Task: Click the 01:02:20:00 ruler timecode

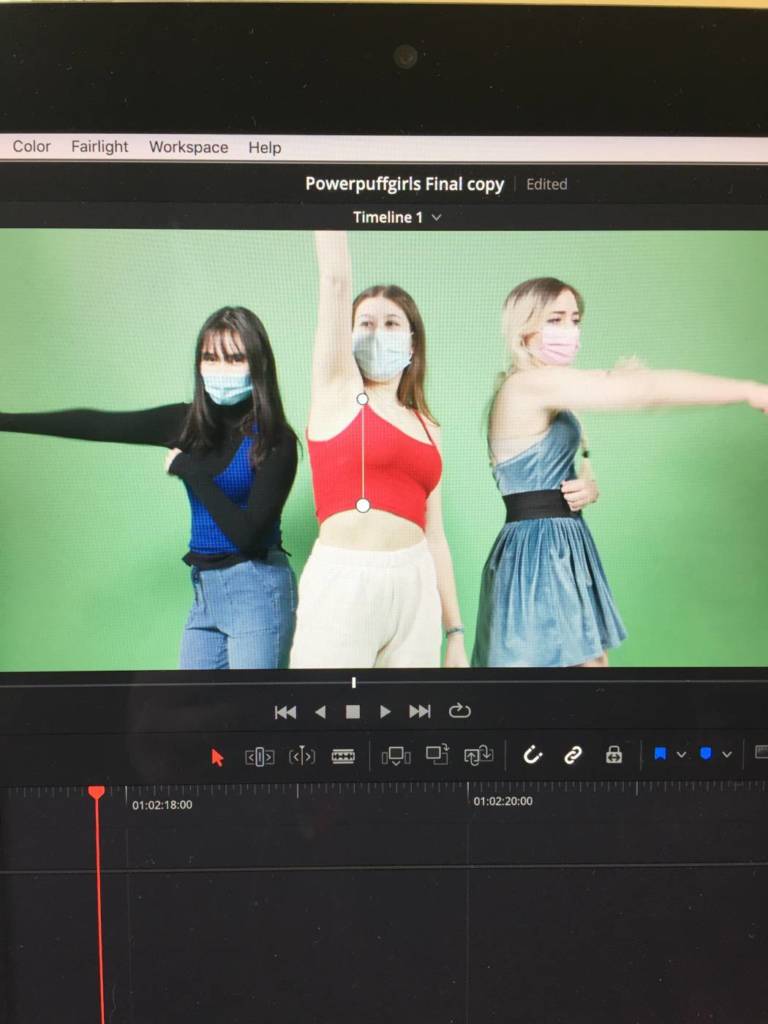Action: coord(503,801)
